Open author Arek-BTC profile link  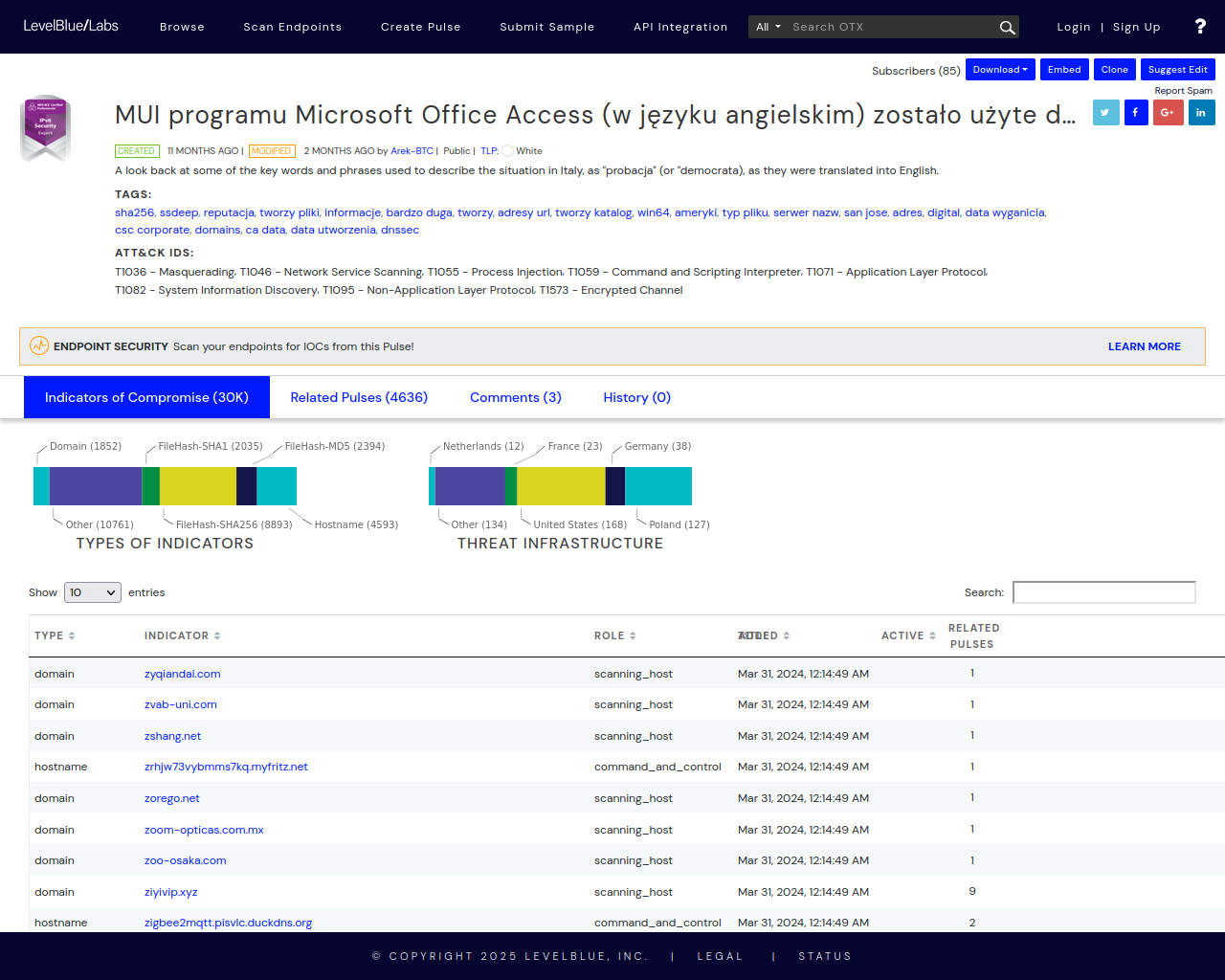tap(412, 151)
